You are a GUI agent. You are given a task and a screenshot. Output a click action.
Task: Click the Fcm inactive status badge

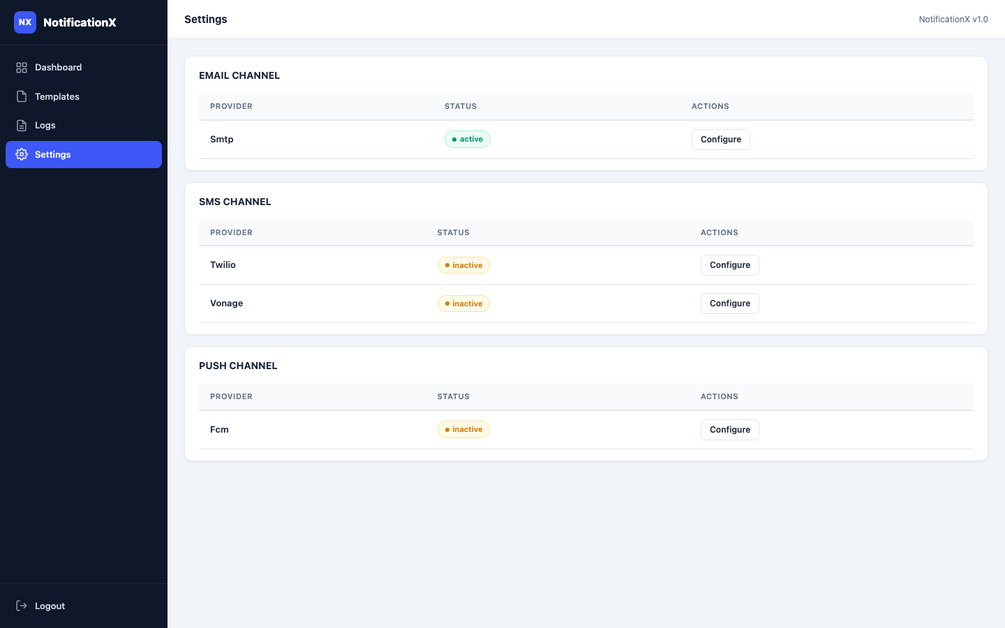coord(463,429)
